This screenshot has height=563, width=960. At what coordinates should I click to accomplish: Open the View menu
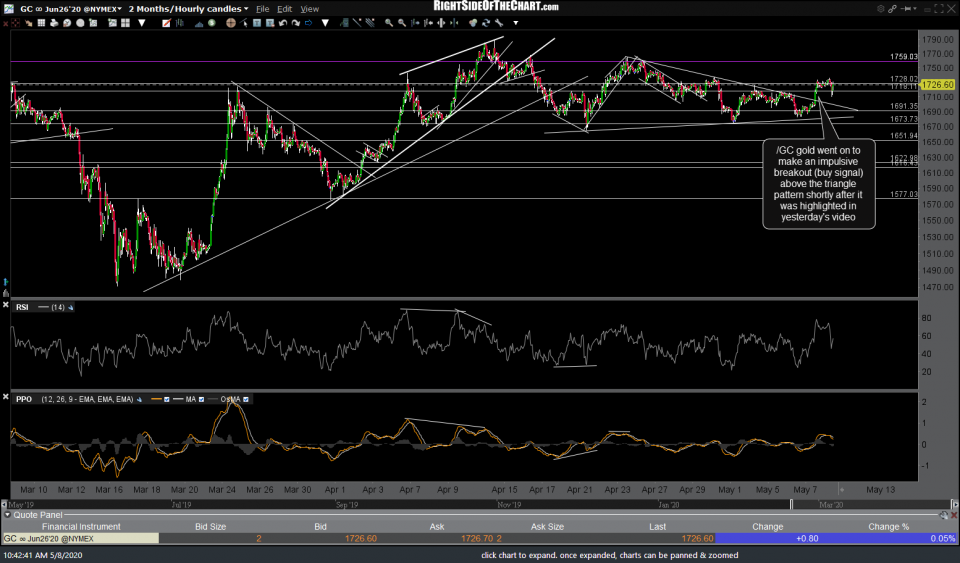point(310,8)
